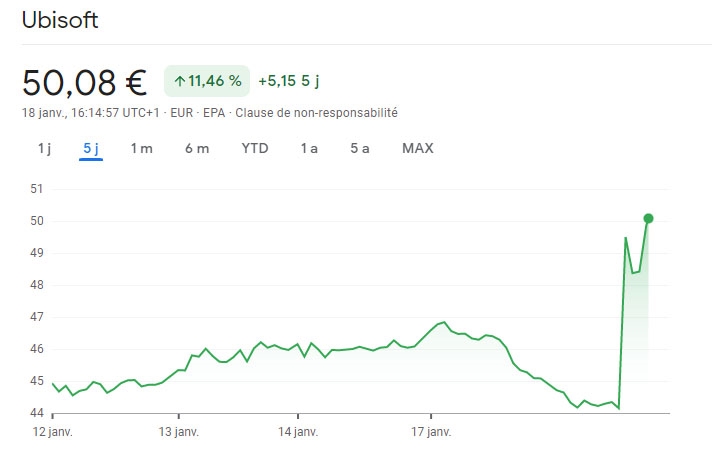Click the 51 value on the price axis

tap(37, 188)
